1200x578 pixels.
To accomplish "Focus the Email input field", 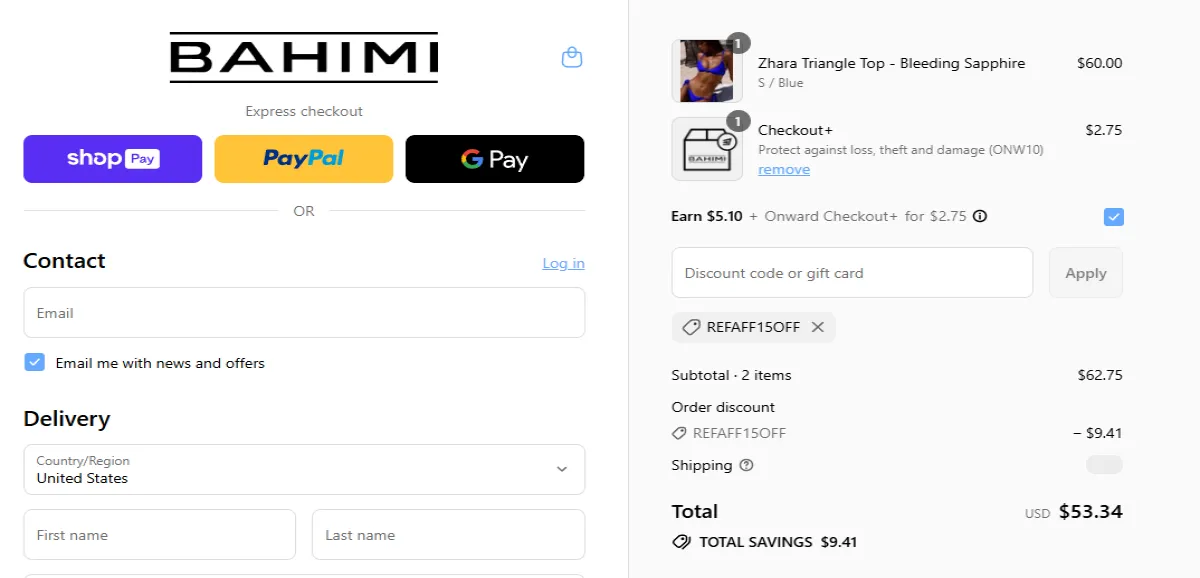I will 304,313.
